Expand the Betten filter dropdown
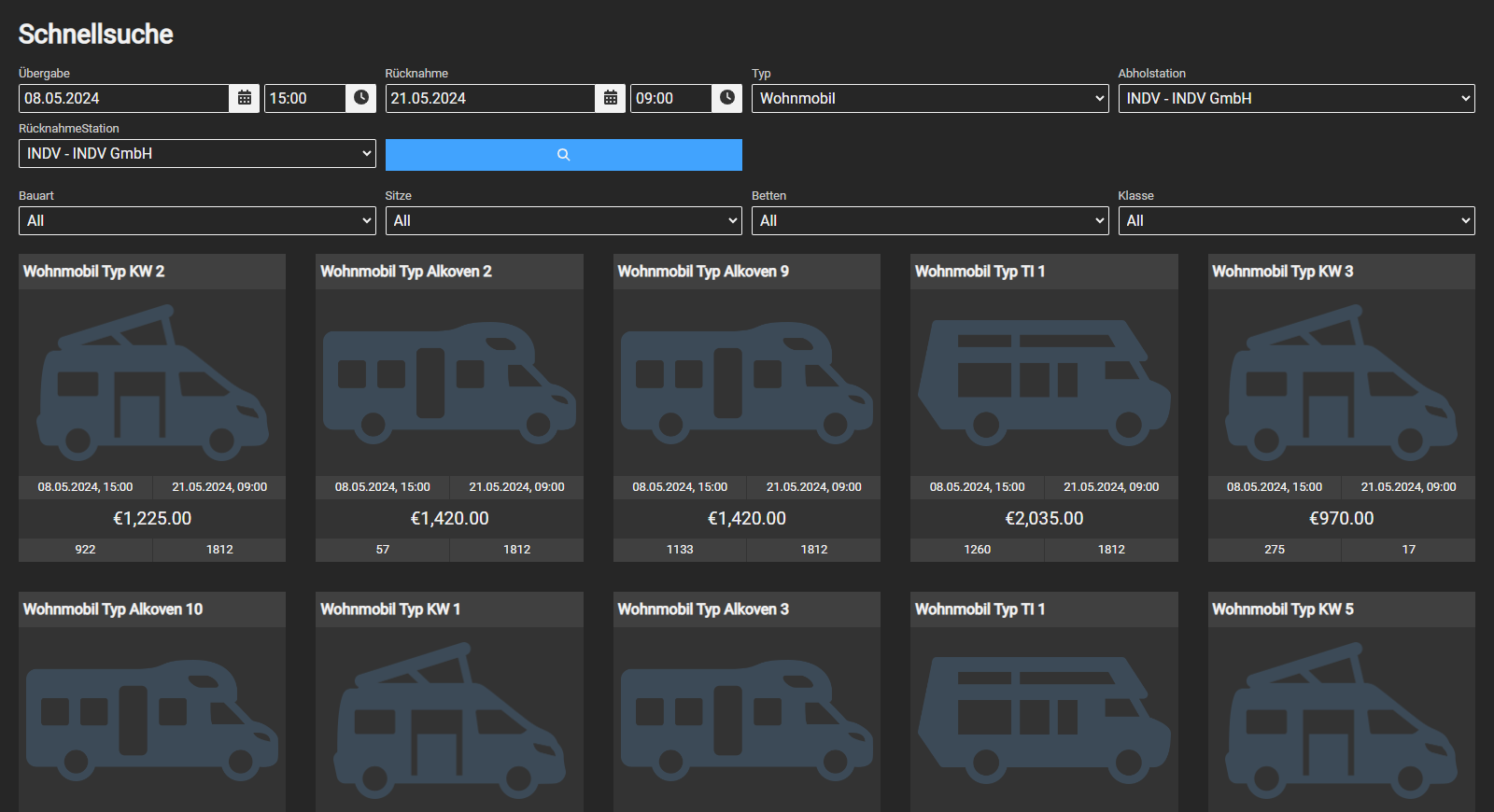Viewport: 1494px width, 812px height. tap(929, 220)
